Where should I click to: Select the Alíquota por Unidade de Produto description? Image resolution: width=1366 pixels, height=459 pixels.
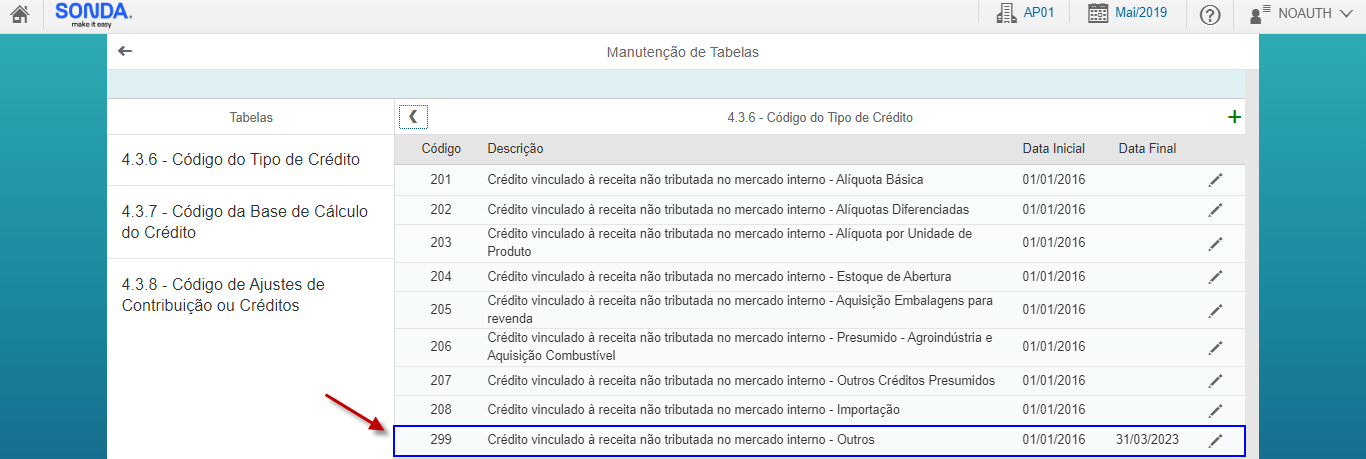pos(729,242)
